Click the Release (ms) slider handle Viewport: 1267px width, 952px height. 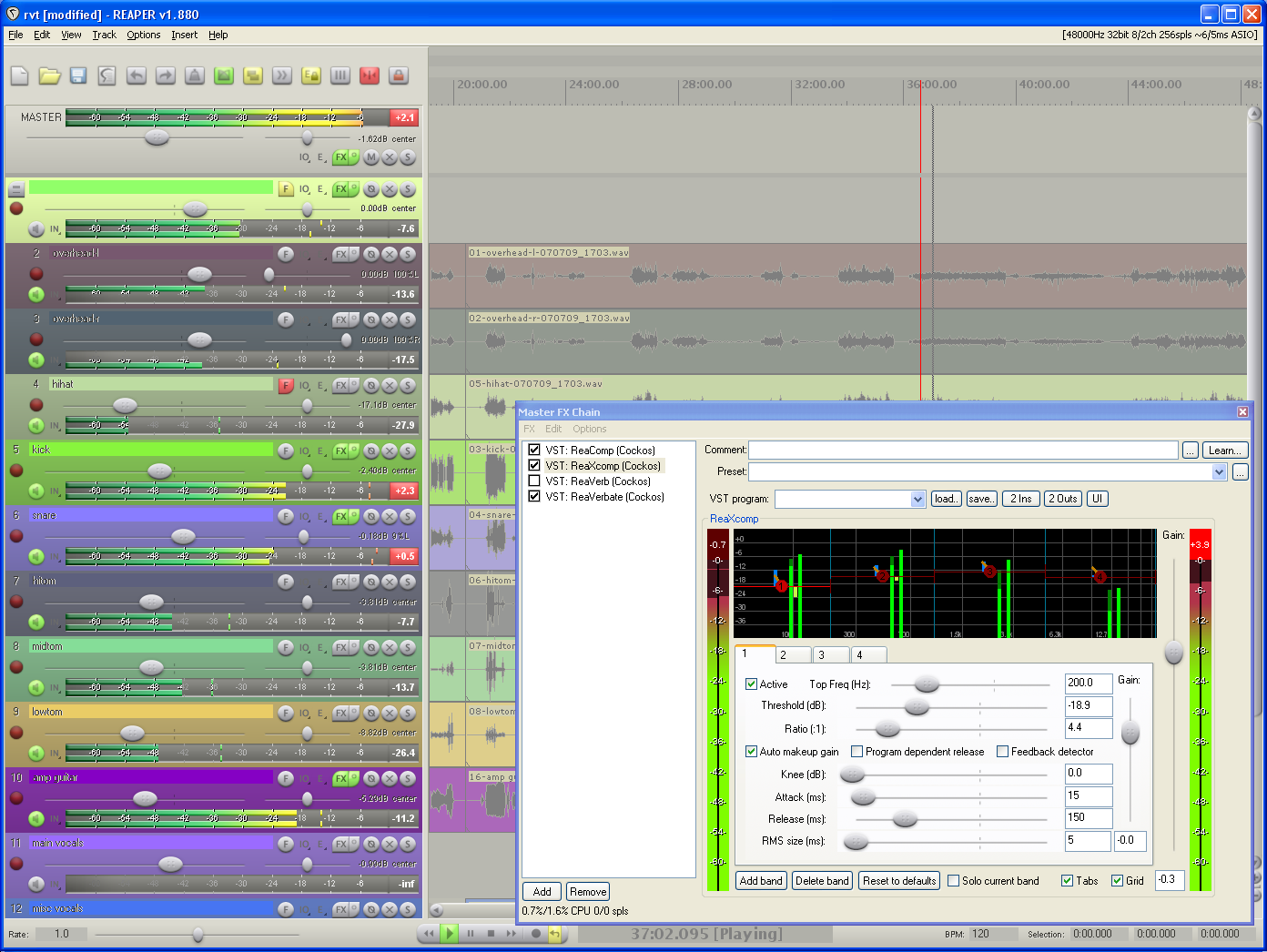click(x=905, y=819)
